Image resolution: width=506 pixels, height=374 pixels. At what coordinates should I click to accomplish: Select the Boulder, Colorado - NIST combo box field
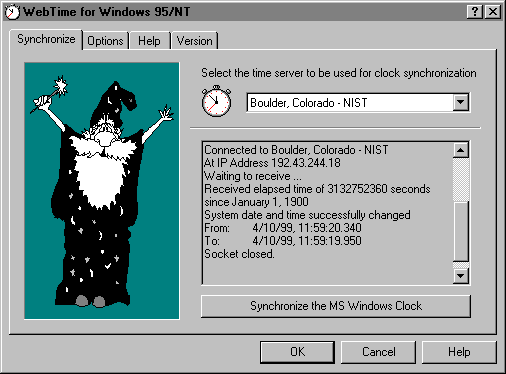[358, 103]
